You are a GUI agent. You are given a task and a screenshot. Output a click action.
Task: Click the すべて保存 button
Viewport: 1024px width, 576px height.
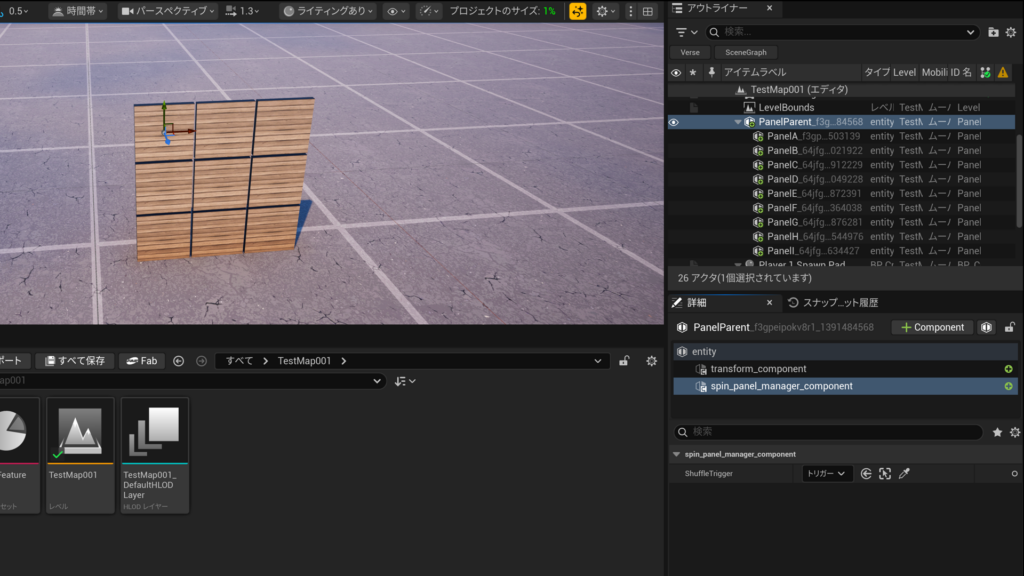pyautogui.click(x=75, y=361)
